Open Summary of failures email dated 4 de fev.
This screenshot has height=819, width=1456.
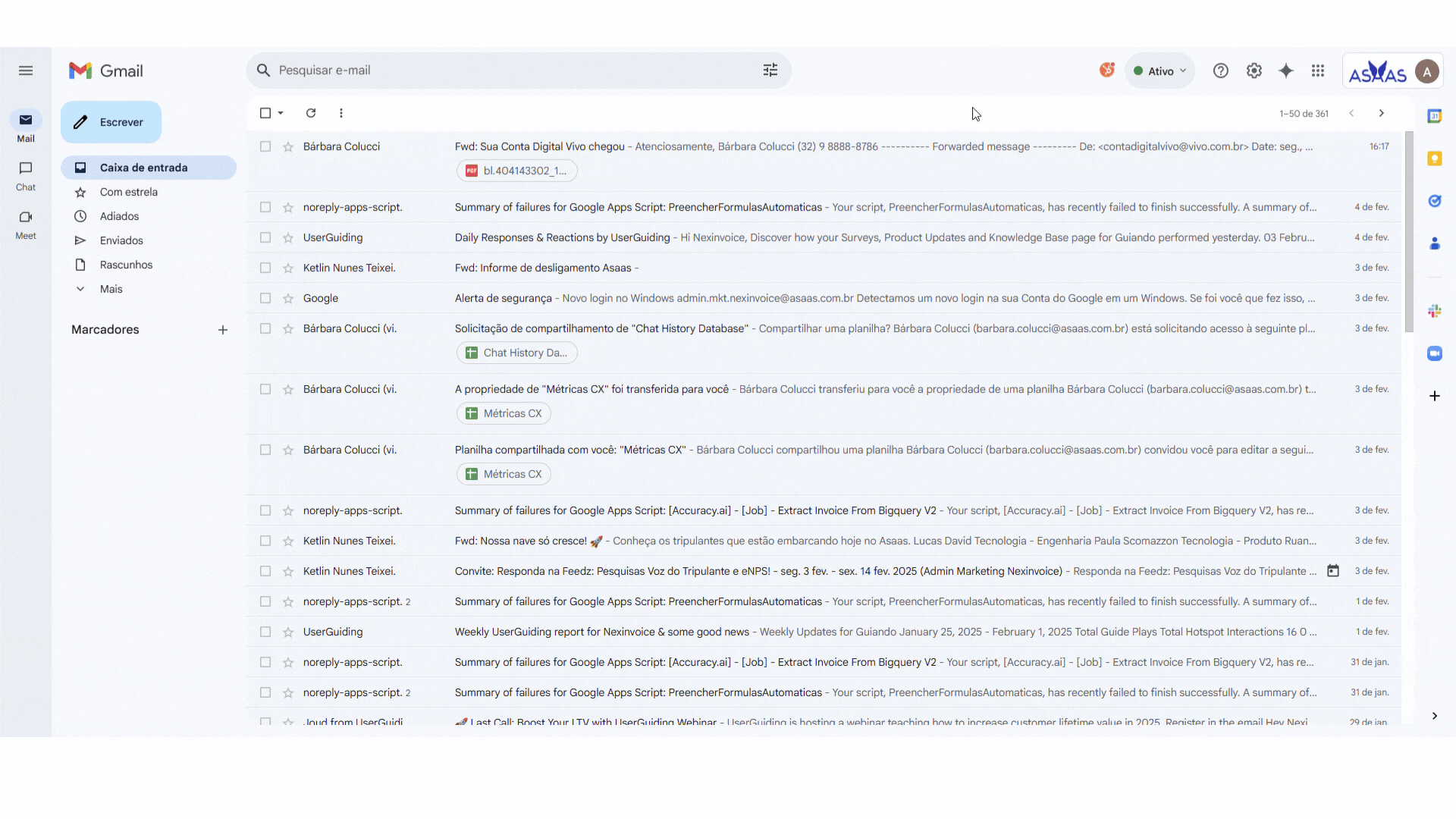824,207
